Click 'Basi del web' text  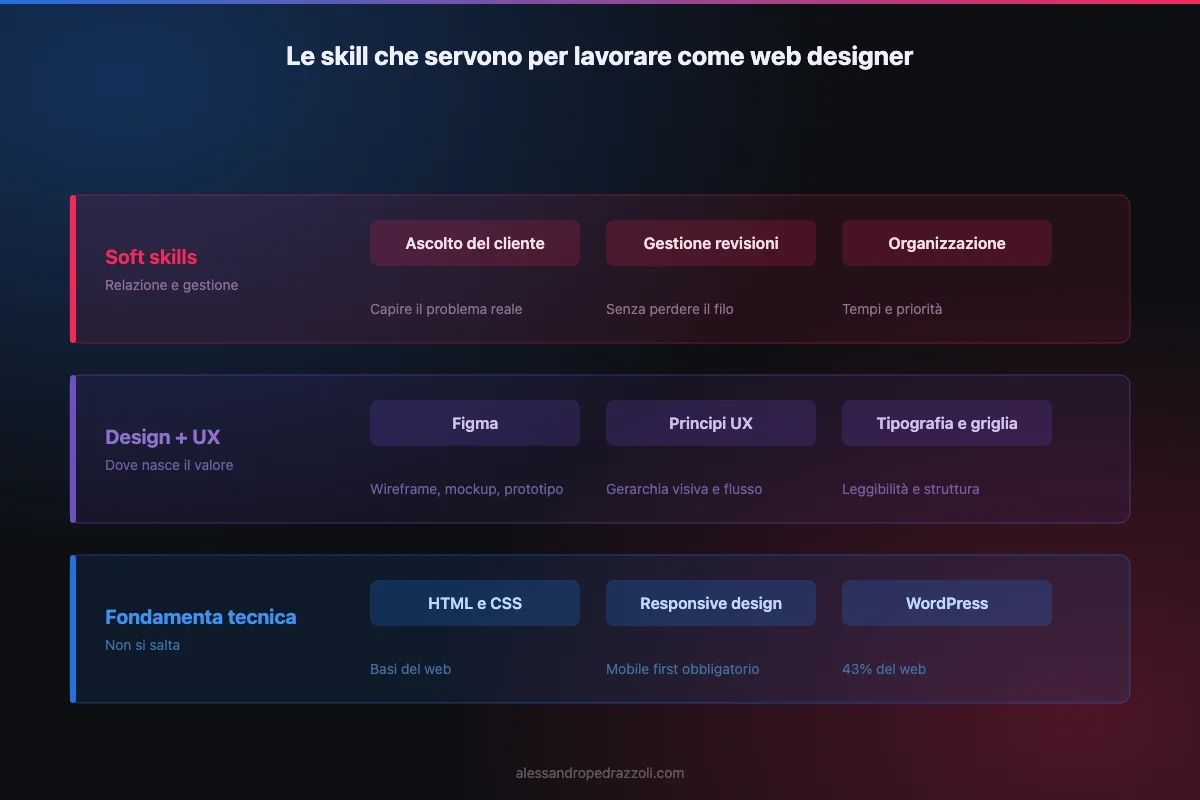pos(411,669)
